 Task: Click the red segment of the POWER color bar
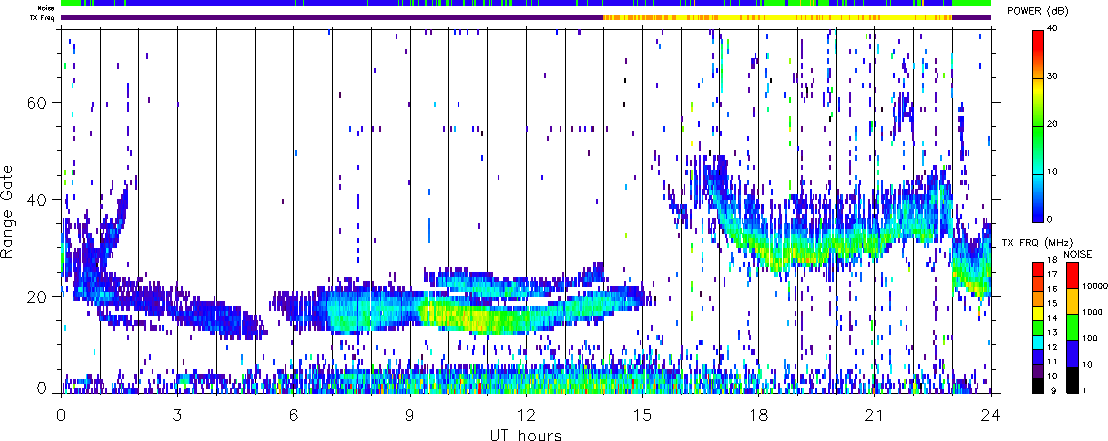pyautogui.click(x=1037, y=41)
